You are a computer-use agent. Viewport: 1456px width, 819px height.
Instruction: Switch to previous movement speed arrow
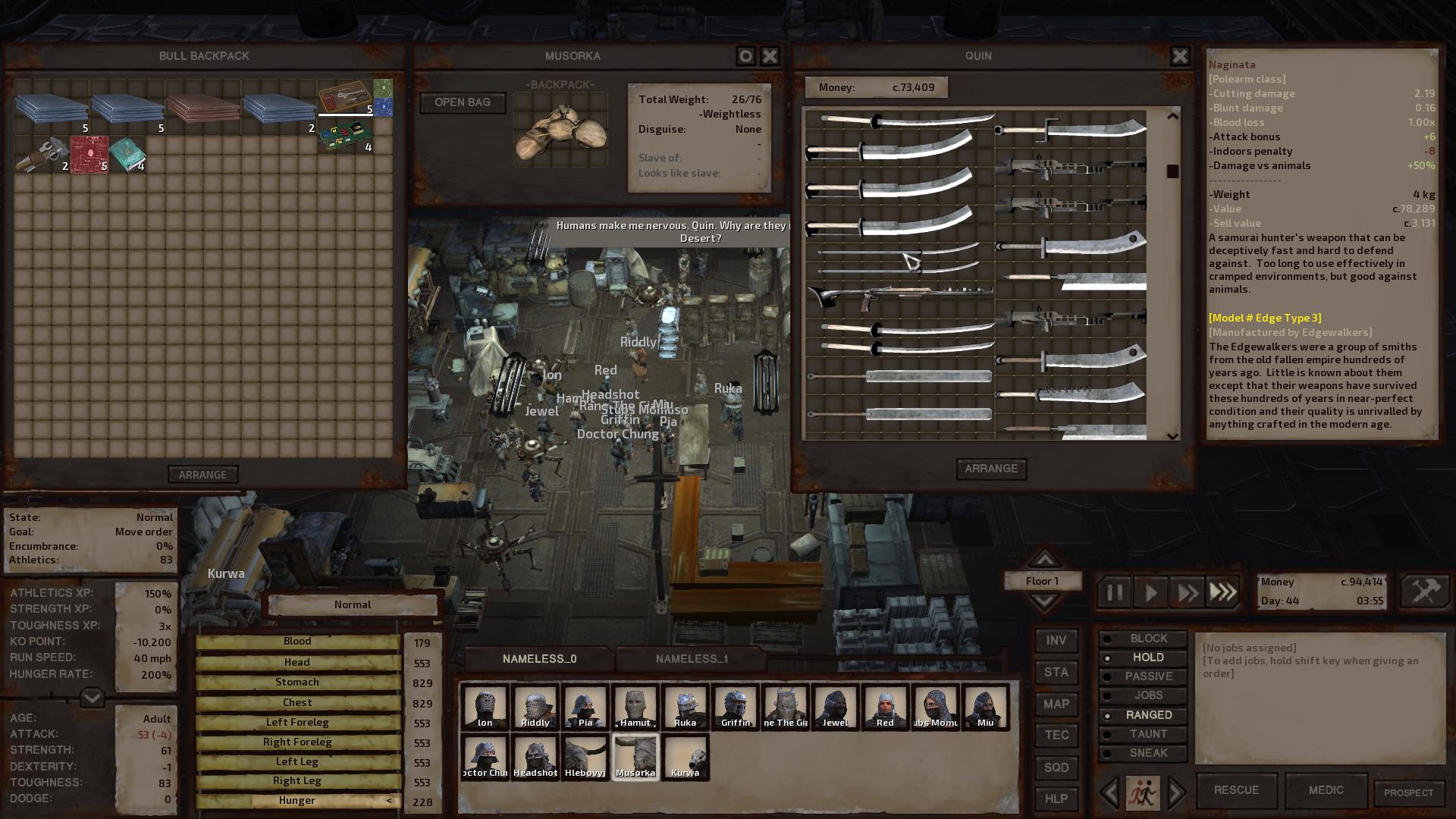click(1109, 793)
